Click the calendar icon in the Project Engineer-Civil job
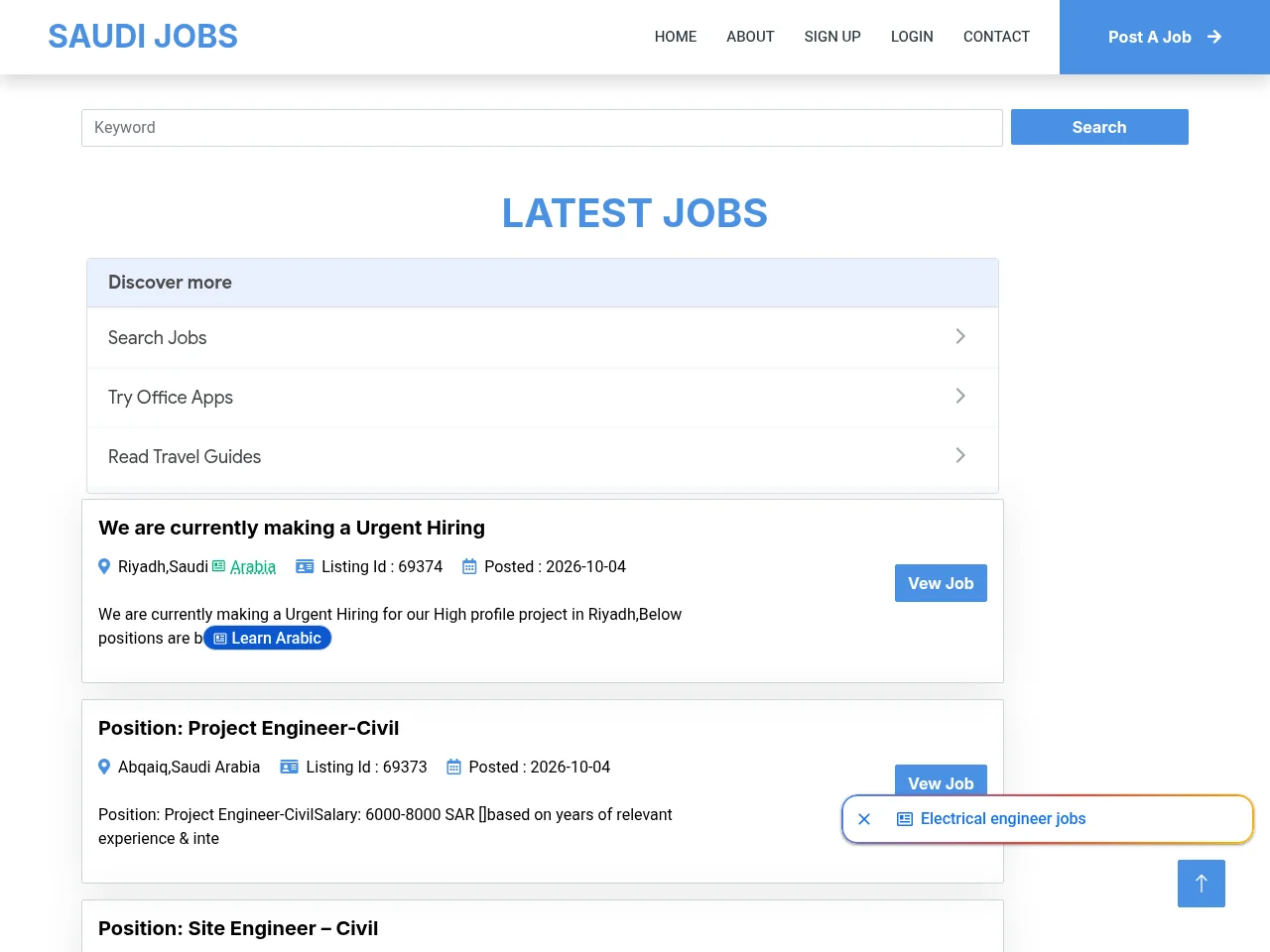 click(x=453, y=767)
